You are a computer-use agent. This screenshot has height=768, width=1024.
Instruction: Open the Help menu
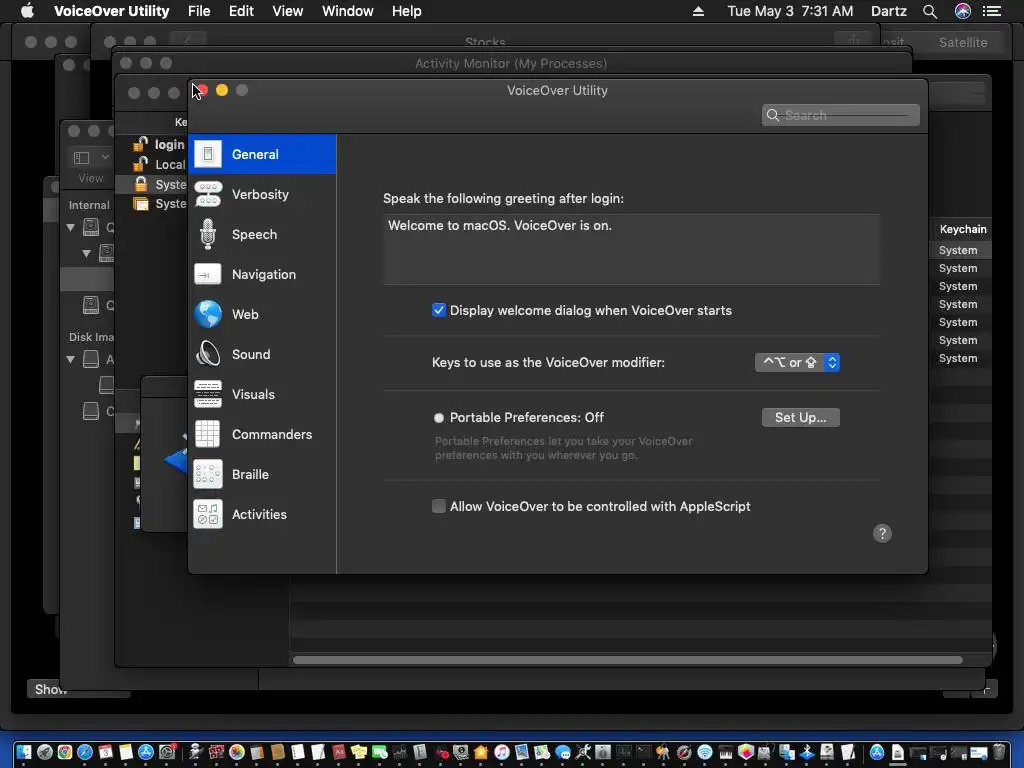coord(406,11)
